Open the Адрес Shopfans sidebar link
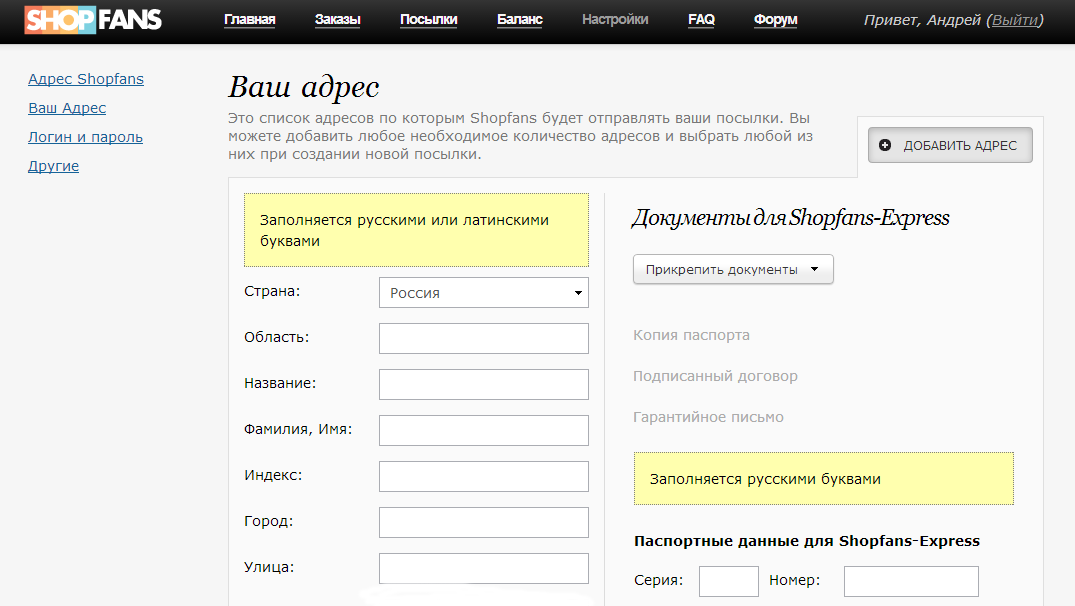The image size is (1075, 606). coord(86,79)
